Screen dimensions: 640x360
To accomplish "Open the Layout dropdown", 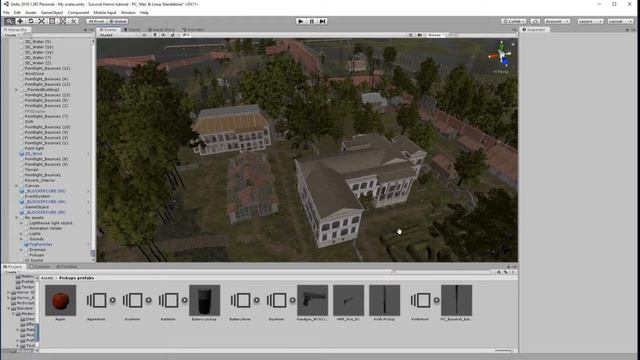I will click(x=620, y=21).
